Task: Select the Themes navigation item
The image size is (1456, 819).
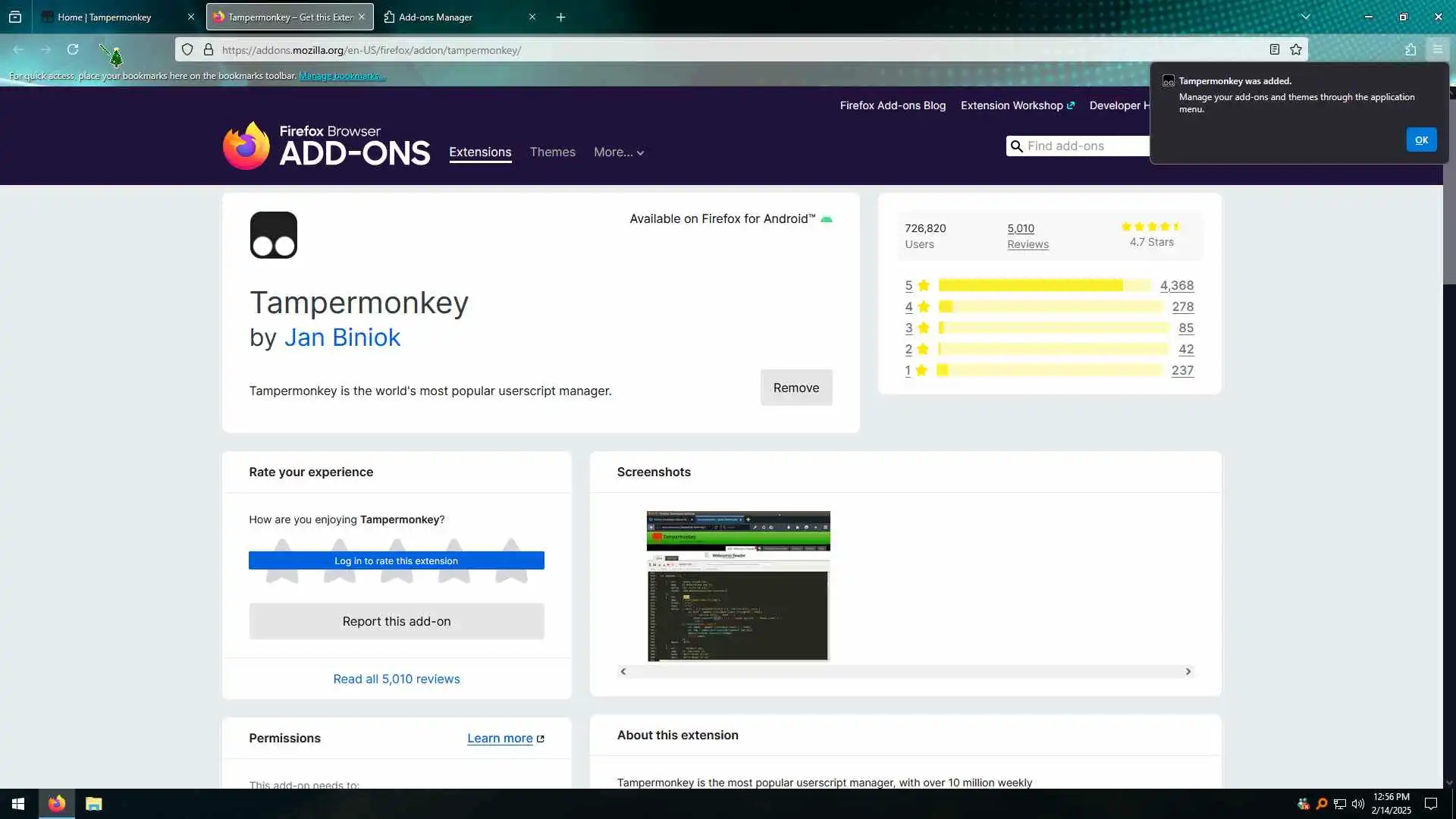Action: point(552,152)
